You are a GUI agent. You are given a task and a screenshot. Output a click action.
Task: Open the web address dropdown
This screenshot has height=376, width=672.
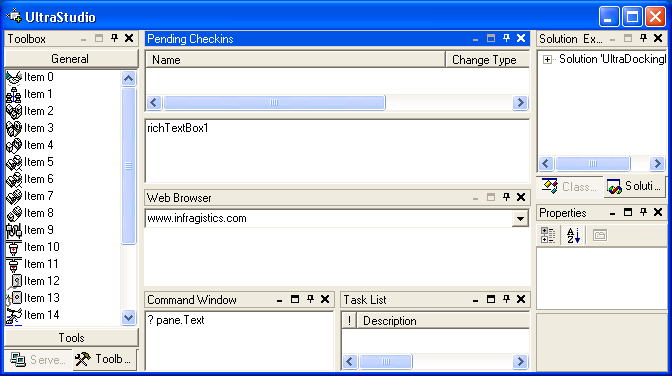[x=520, y=219]
